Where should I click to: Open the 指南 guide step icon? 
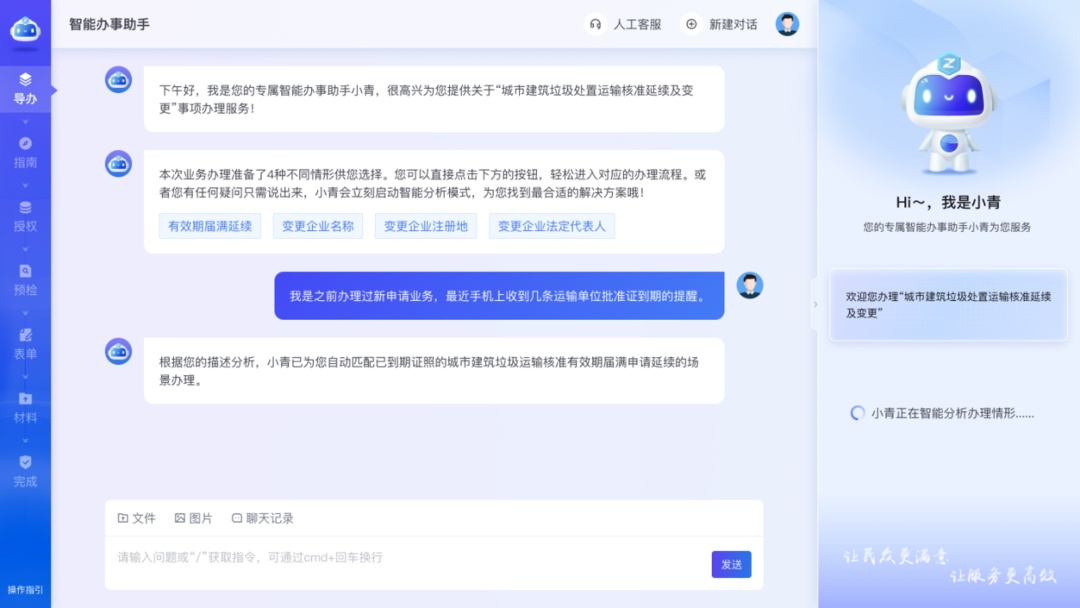25,144
